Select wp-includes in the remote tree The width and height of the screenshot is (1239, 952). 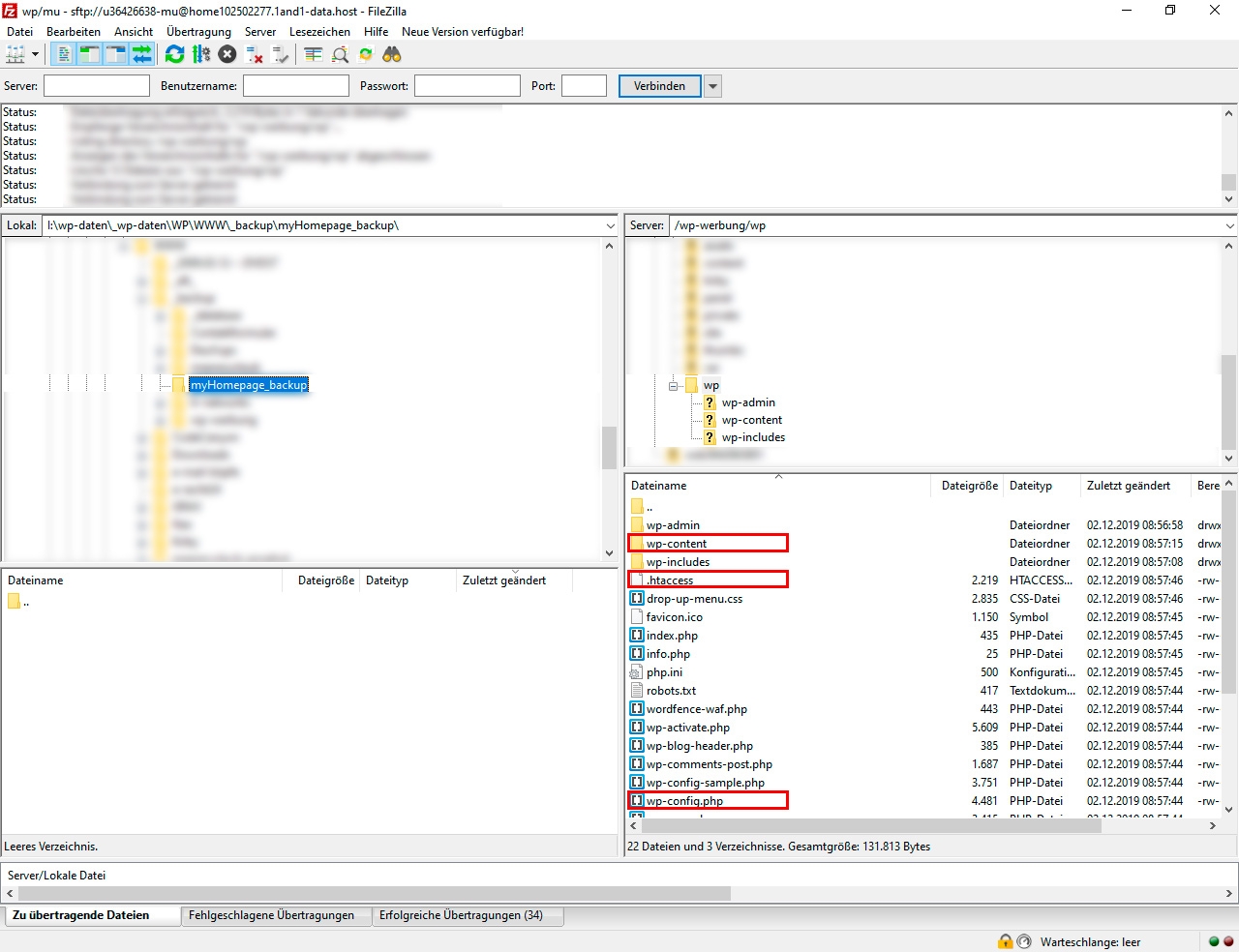tap(753, 437)
